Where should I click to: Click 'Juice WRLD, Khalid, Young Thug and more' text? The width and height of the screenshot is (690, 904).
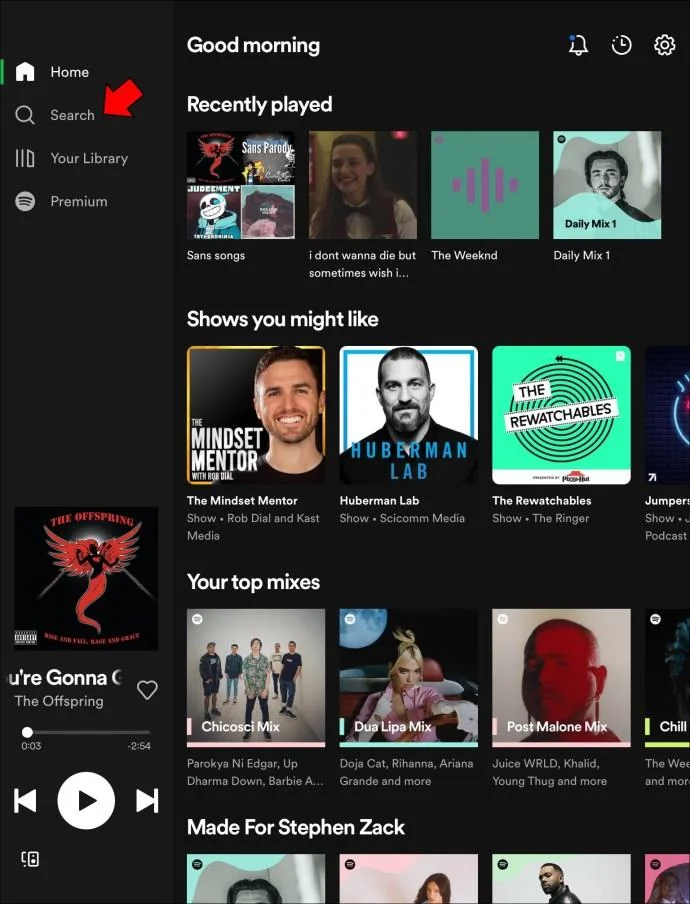549,772
